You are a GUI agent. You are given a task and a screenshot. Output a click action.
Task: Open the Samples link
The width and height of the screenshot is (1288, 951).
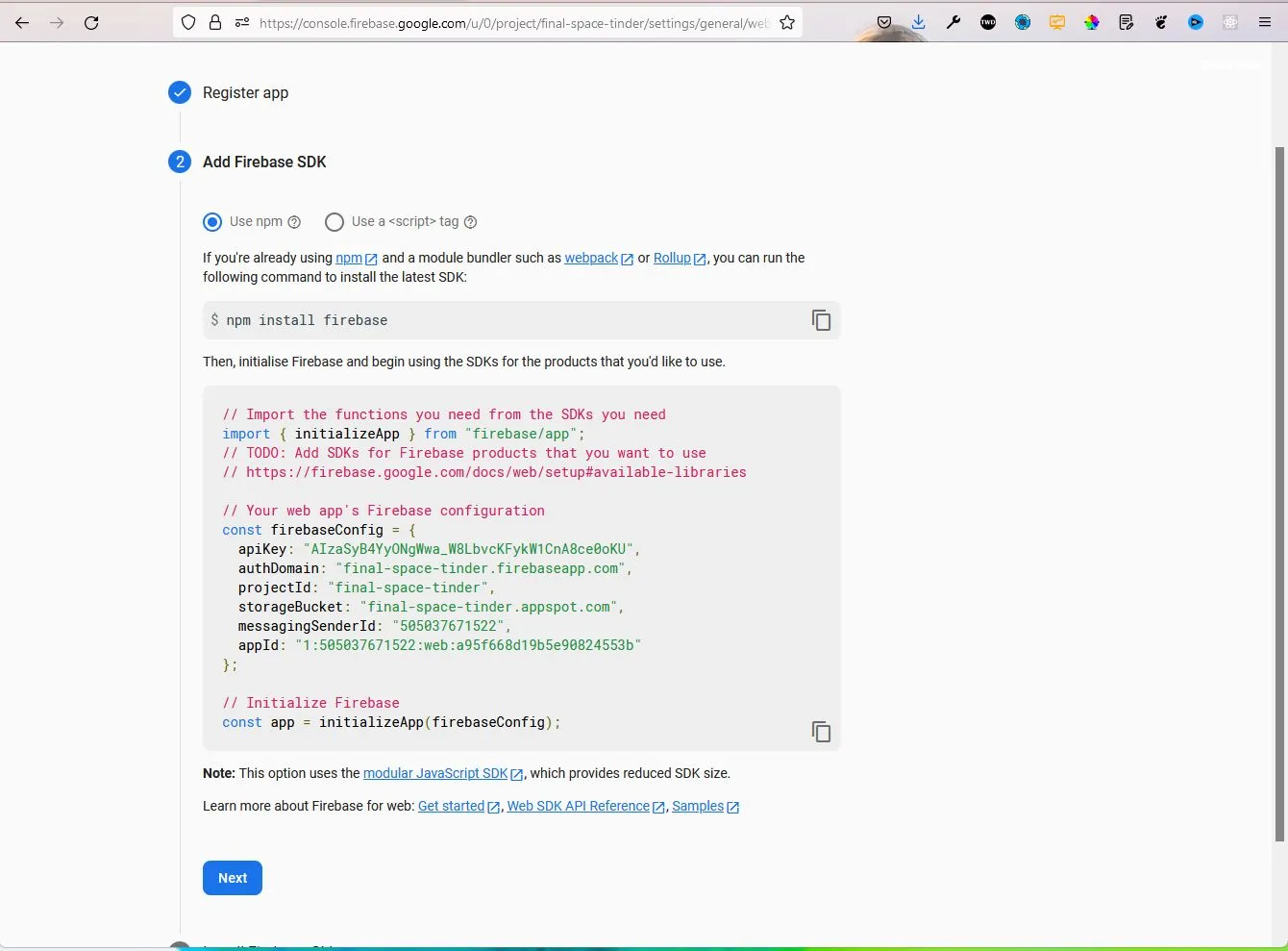coord(706,806)
